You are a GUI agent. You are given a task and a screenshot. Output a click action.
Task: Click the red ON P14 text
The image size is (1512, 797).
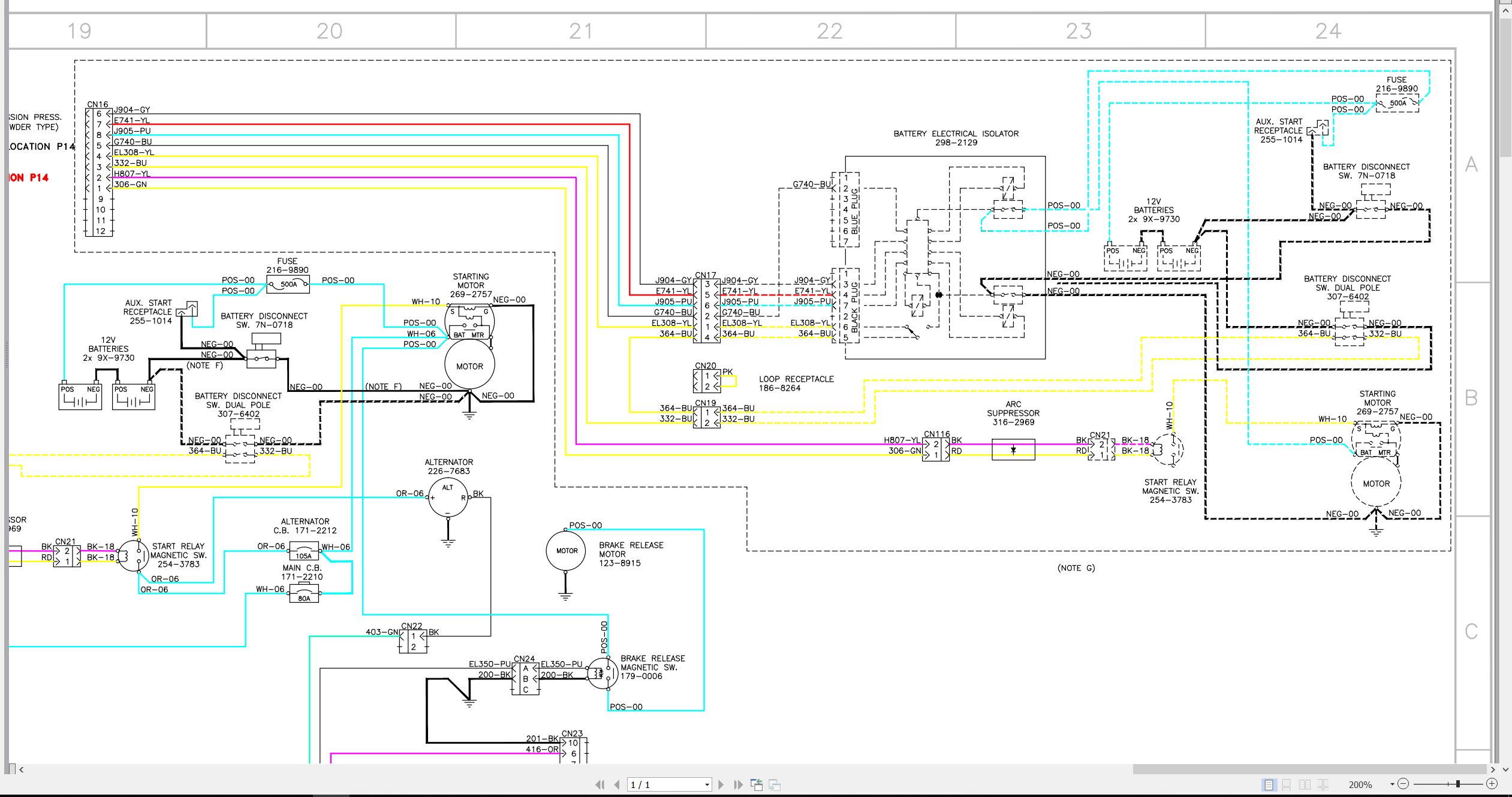[28, 177]
